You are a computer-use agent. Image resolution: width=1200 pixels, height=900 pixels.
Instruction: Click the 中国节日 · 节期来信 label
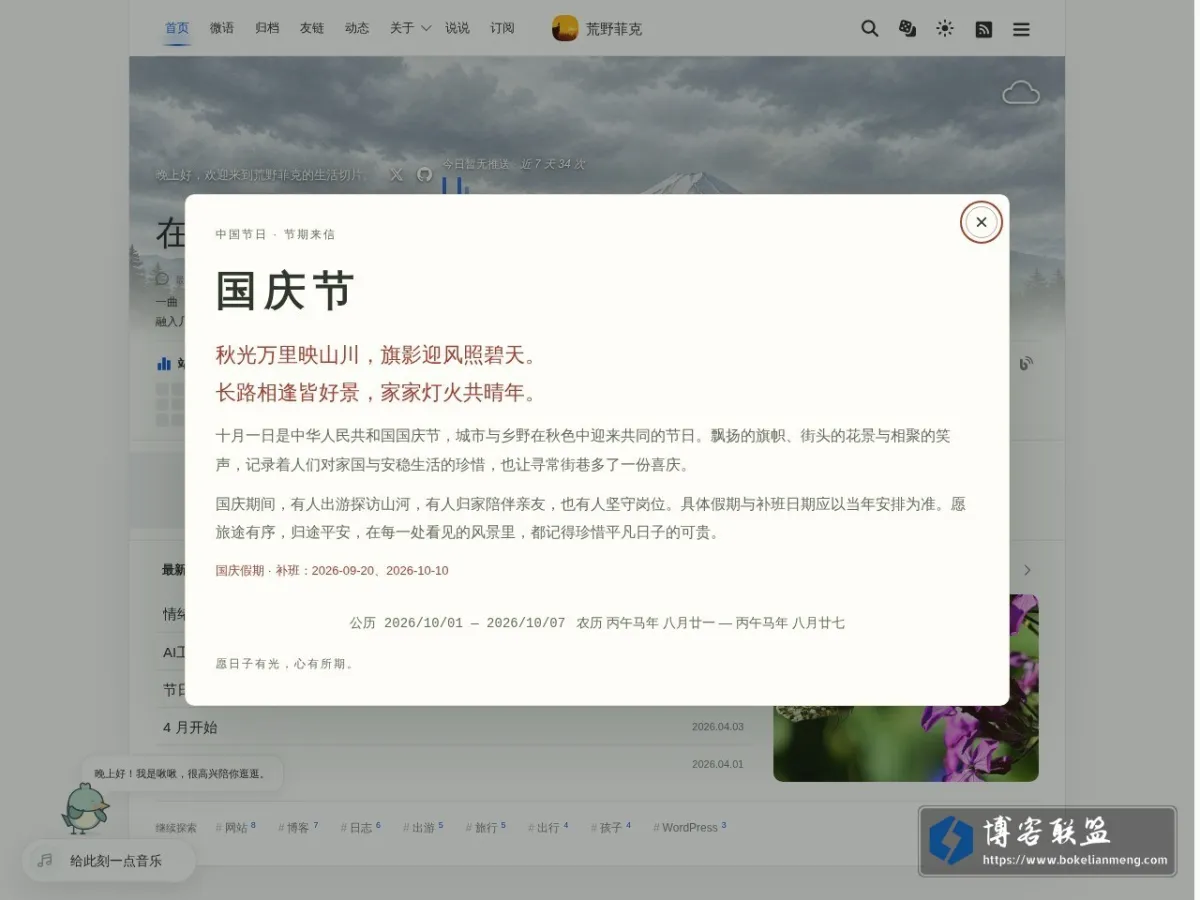point(275,234)
